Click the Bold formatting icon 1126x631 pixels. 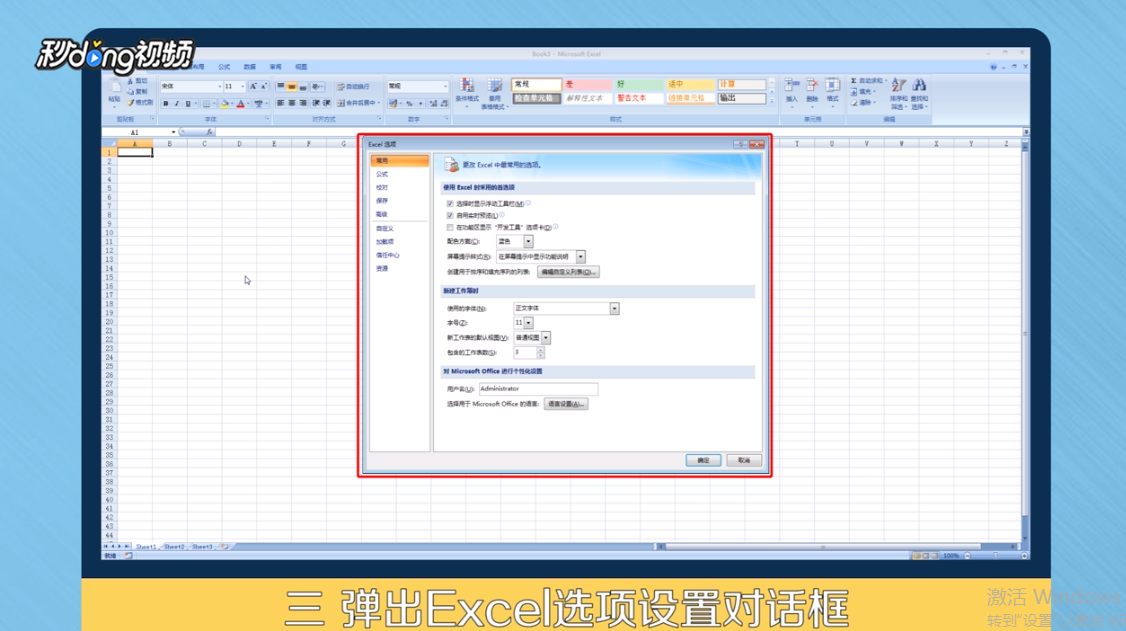(166, 104)
